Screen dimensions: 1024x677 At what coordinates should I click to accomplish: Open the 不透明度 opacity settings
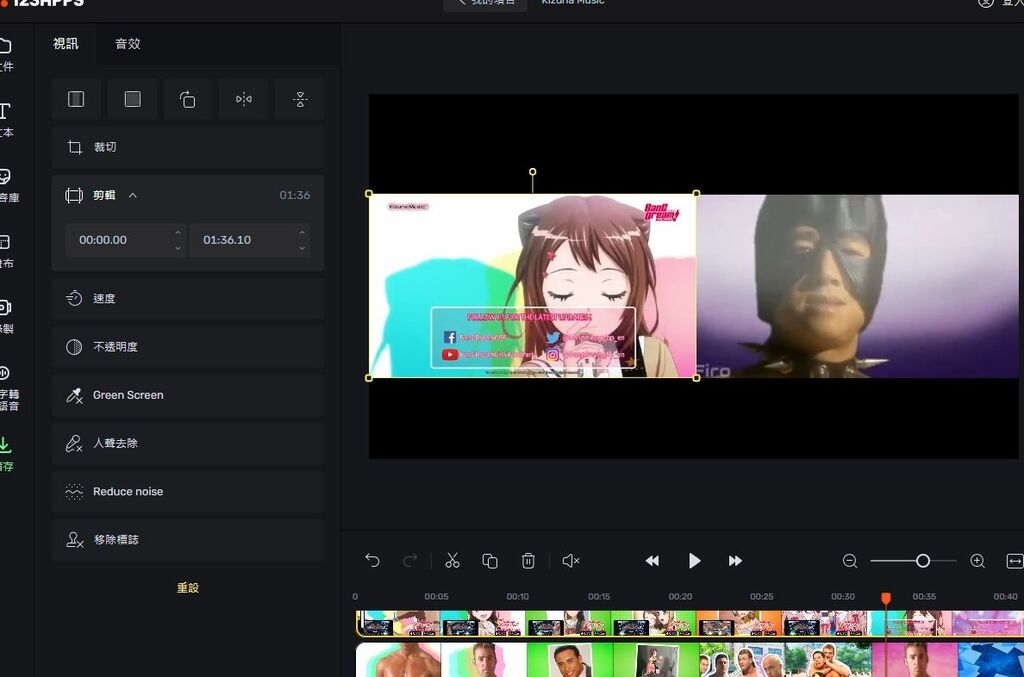(188, 347)
